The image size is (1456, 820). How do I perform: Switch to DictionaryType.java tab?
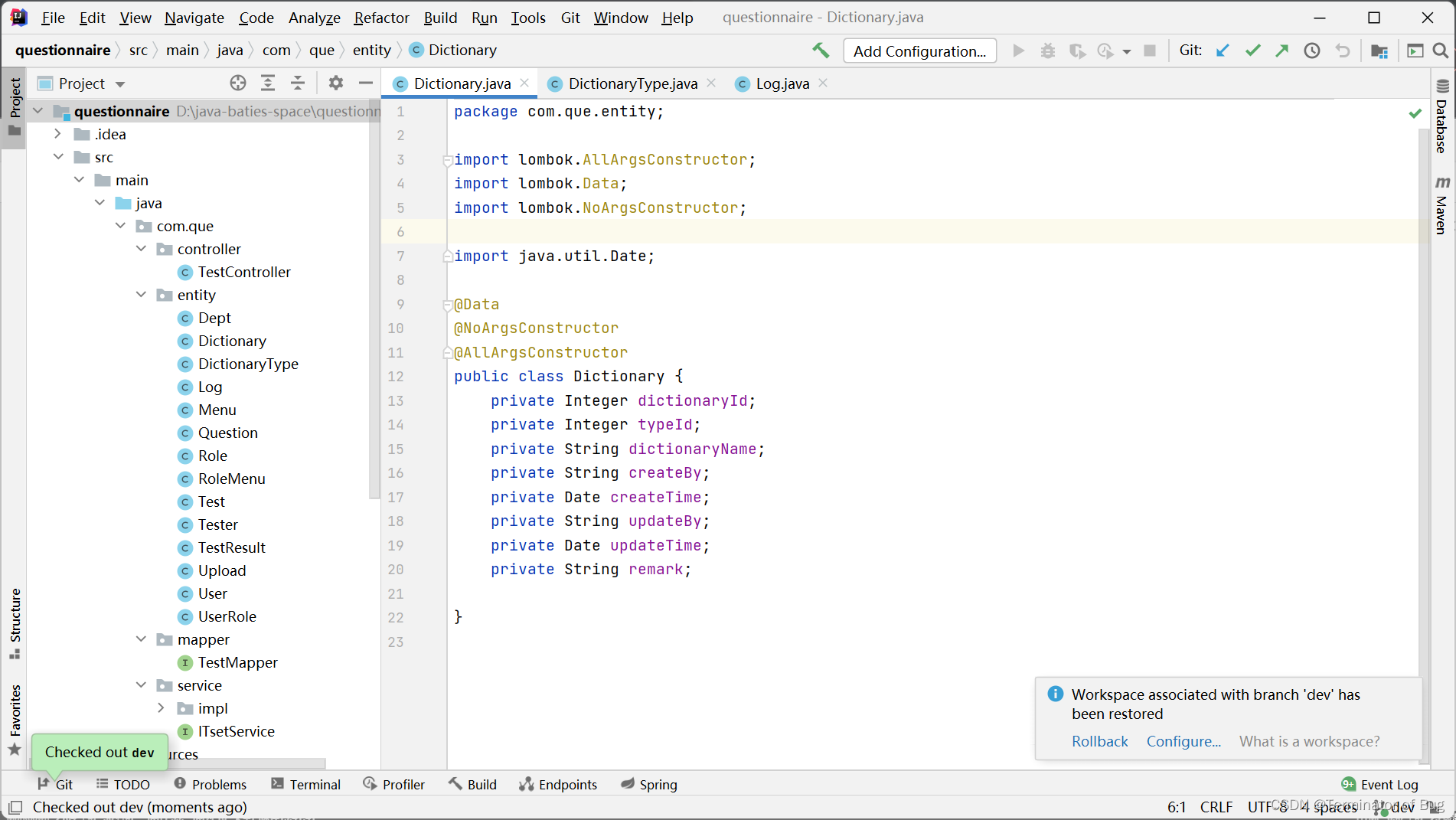coord(632,83)
